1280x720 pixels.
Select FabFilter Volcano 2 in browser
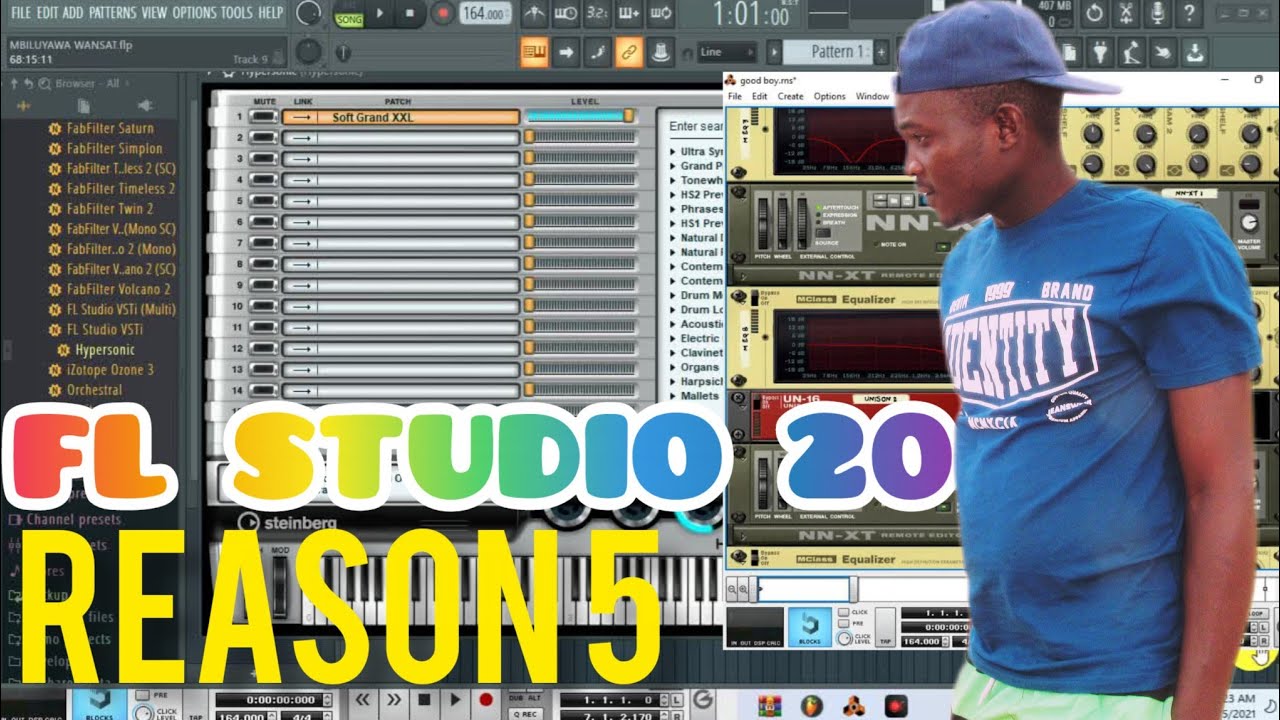[x=118, y=289]
